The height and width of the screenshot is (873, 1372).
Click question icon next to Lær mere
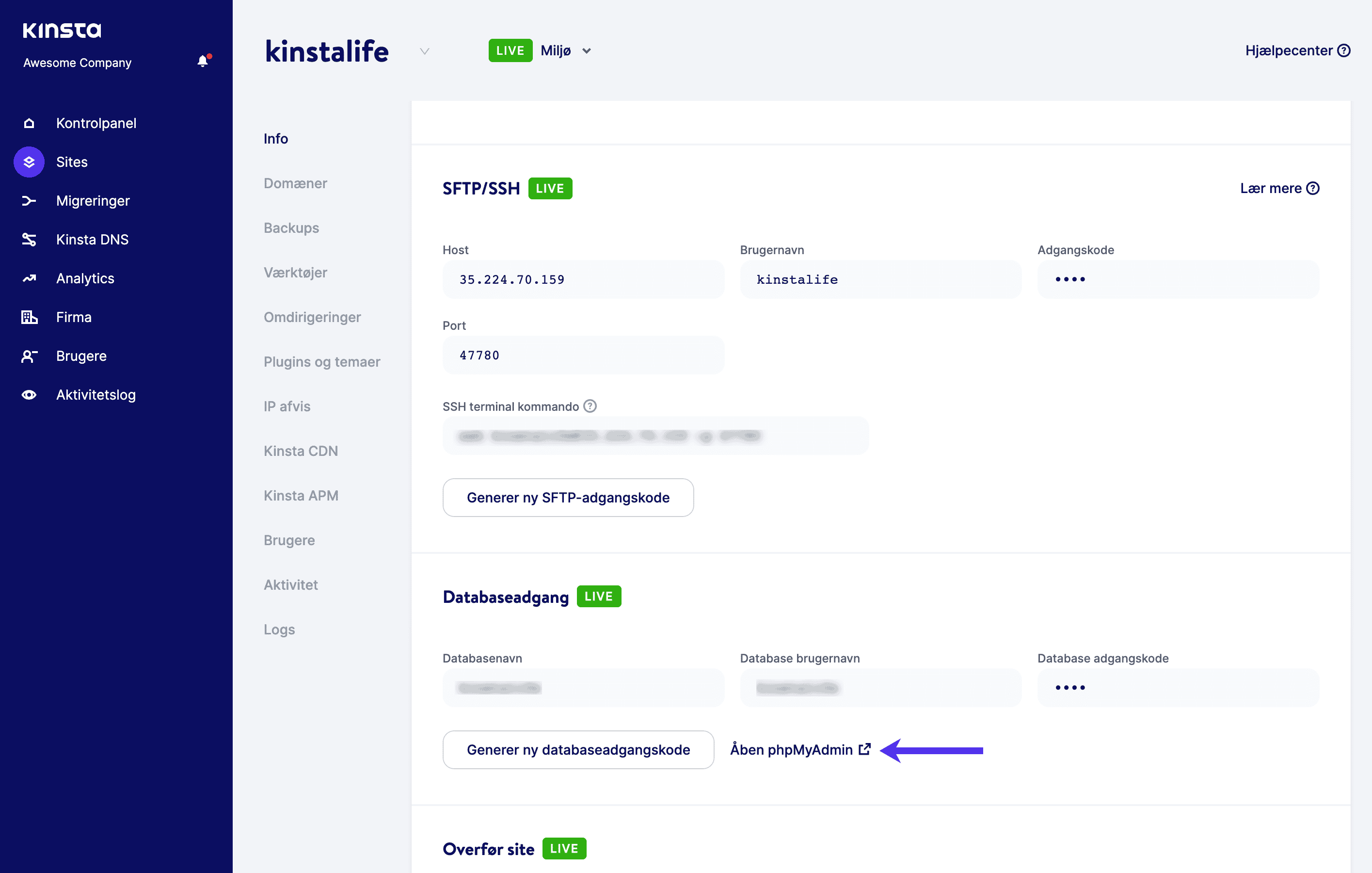(x=1313, y=188)
